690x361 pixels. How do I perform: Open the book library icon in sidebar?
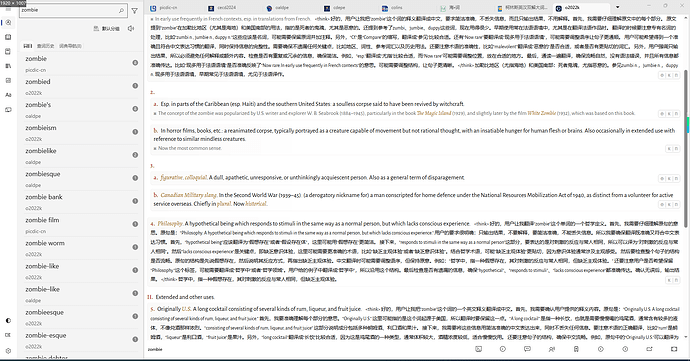pyautogui.click(x=8, y=37)
